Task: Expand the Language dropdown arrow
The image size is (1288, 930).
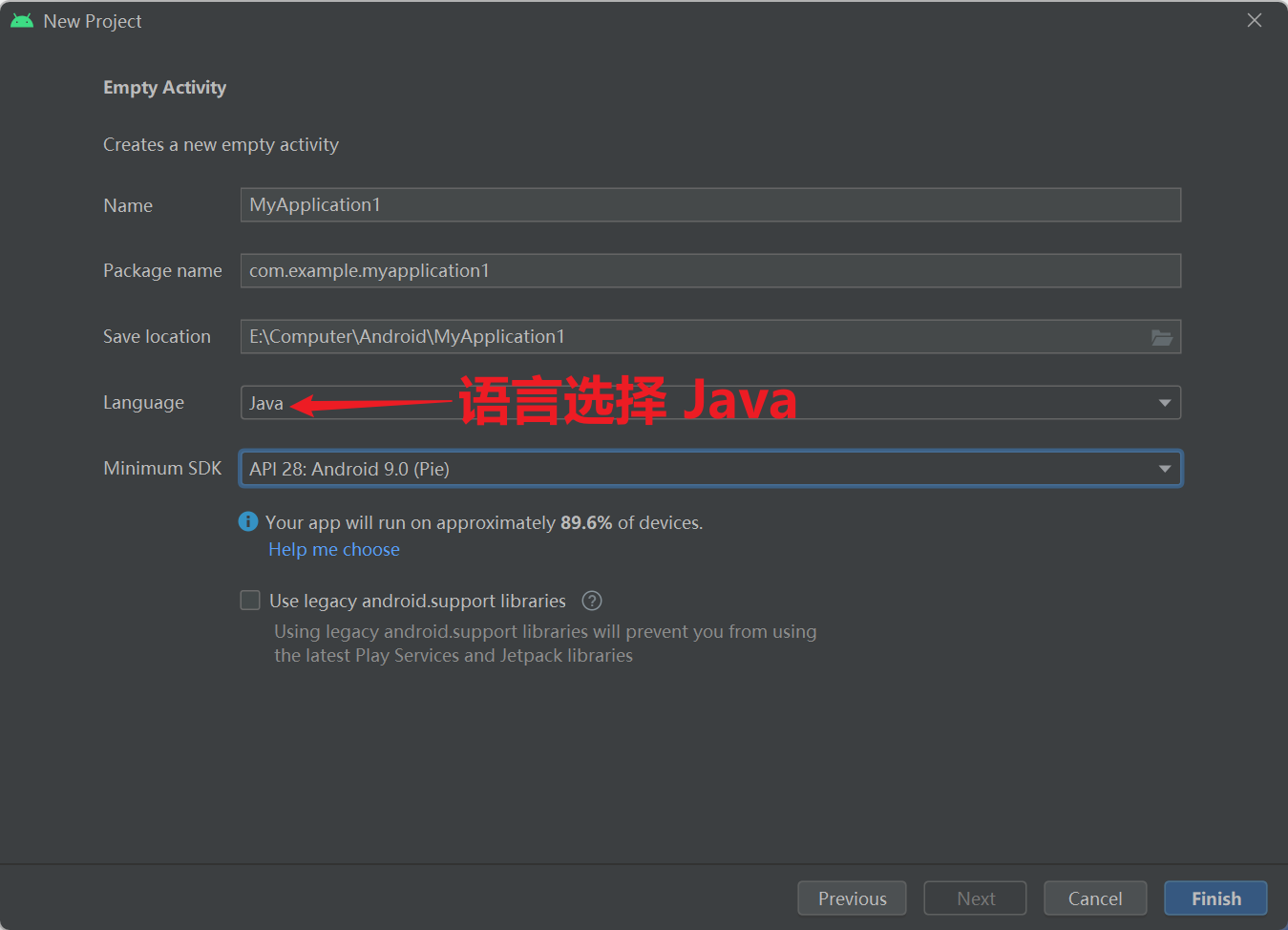Action: (x=1165, y=403)
